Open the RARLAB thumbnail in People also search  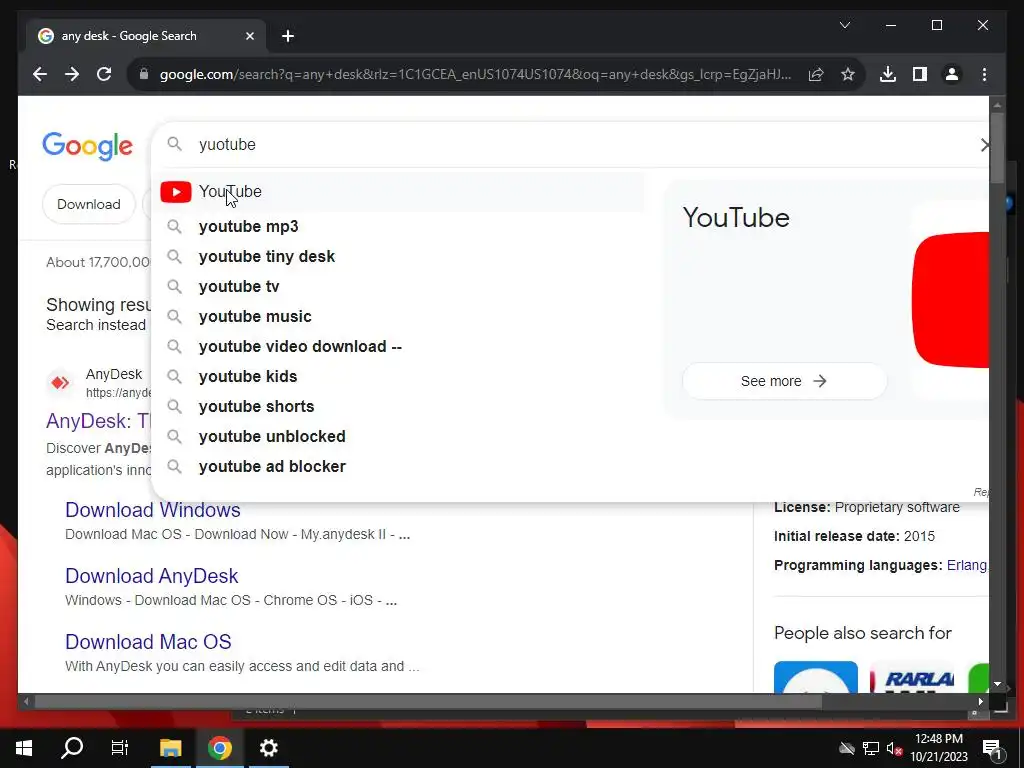(912, 677)
